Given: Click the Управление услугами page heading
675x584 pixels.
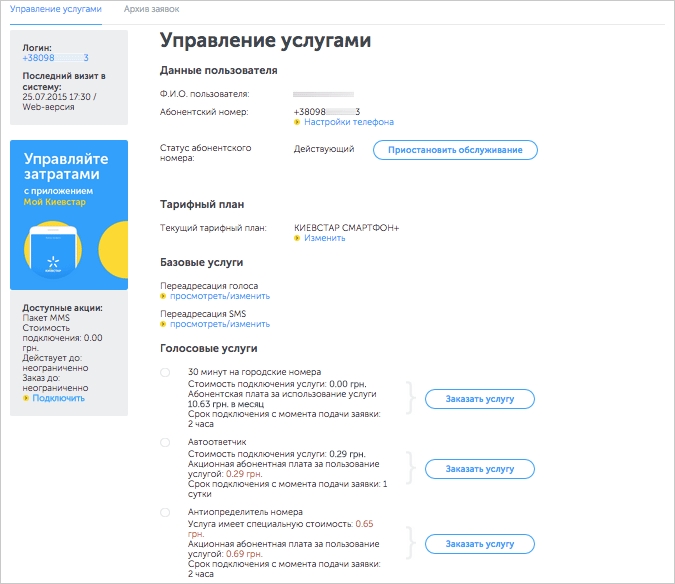Looking at the screenshot, I should click(x=265, y=40).
